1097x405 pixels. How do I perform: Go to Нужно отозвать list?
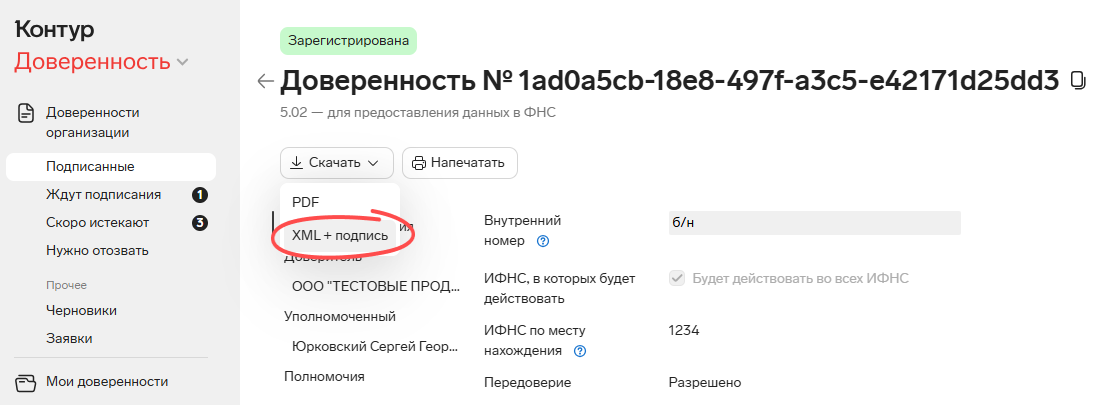(x=97, y=250)
